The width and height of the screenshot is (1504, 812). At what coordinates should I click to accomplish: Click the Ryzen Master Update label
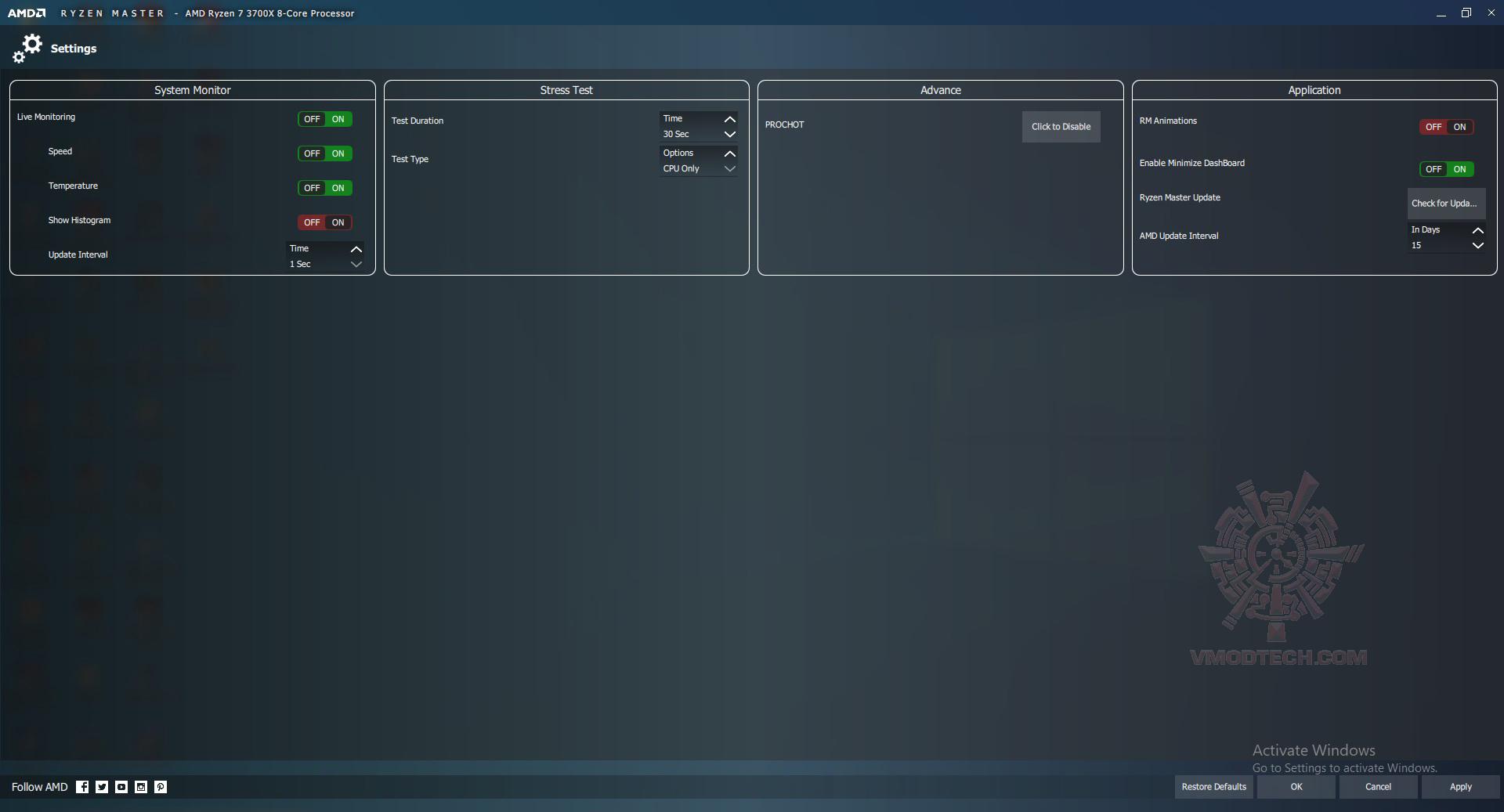click(1180, 197)
